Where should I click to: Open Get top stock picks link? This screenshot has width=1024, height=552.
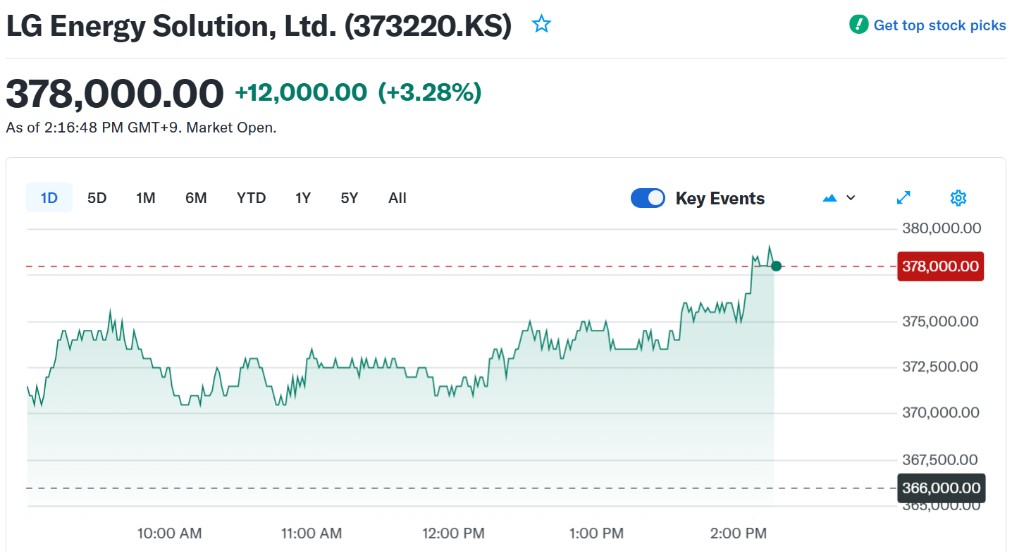(939, 25)
